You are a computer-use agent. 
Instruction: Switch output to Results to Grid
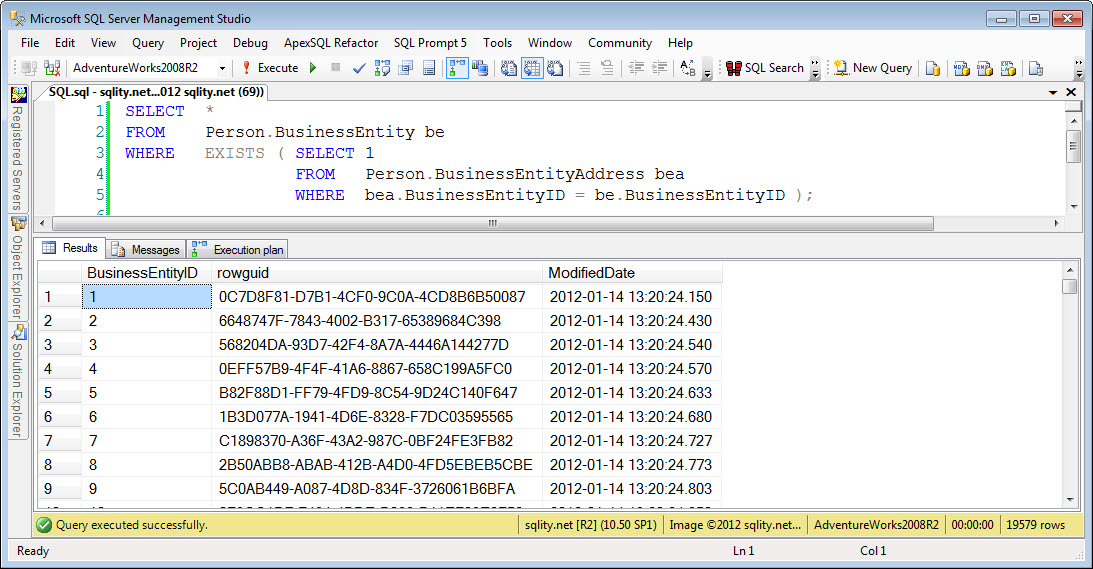532,68
